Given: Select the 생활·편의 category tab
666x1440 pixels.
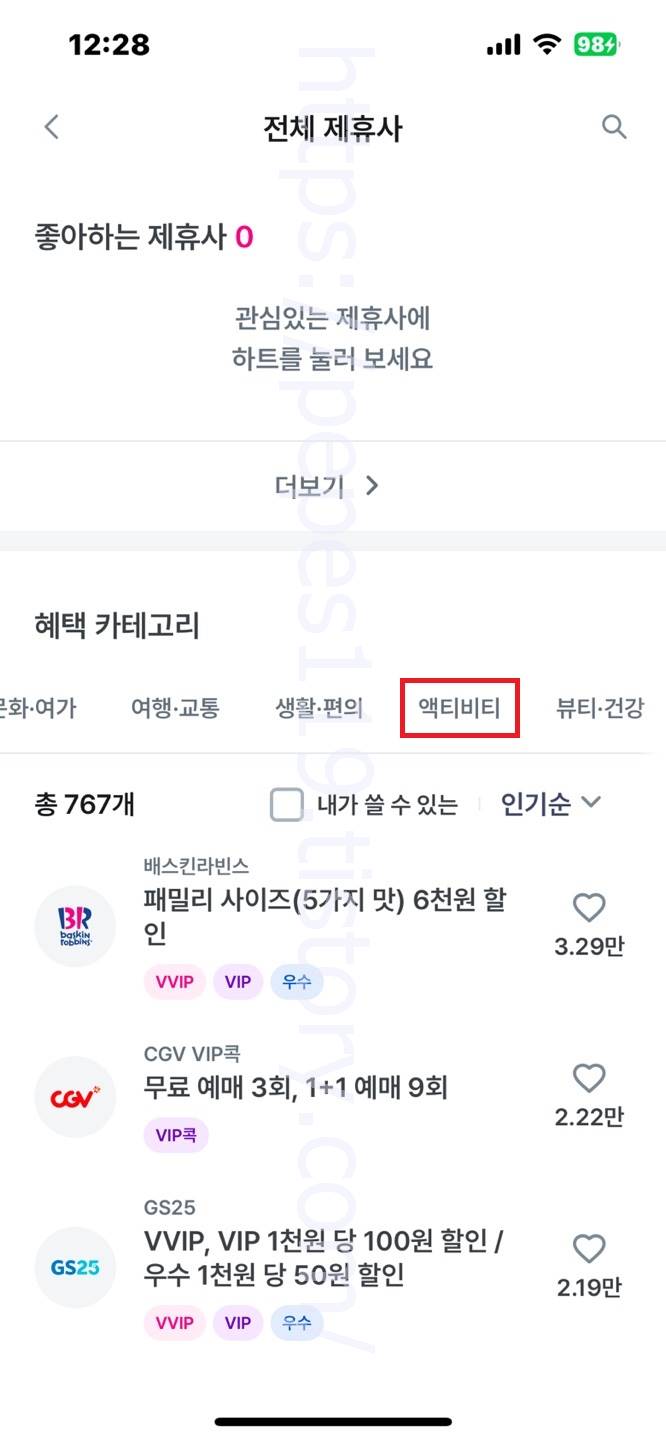Looking at the screenshot, I should (319, 709).
